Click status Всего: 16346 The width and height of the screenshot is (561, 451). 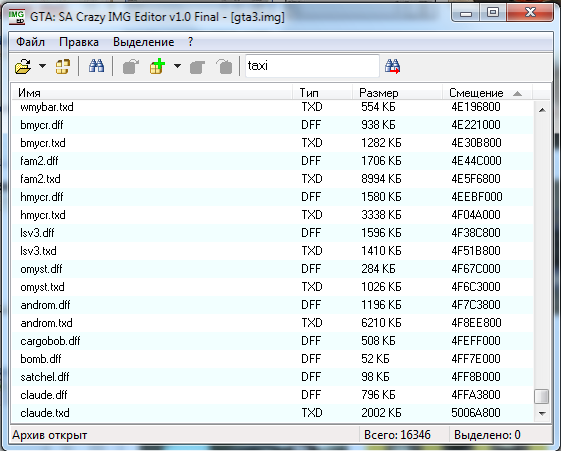pyautogui.click(x=397, y=435)
